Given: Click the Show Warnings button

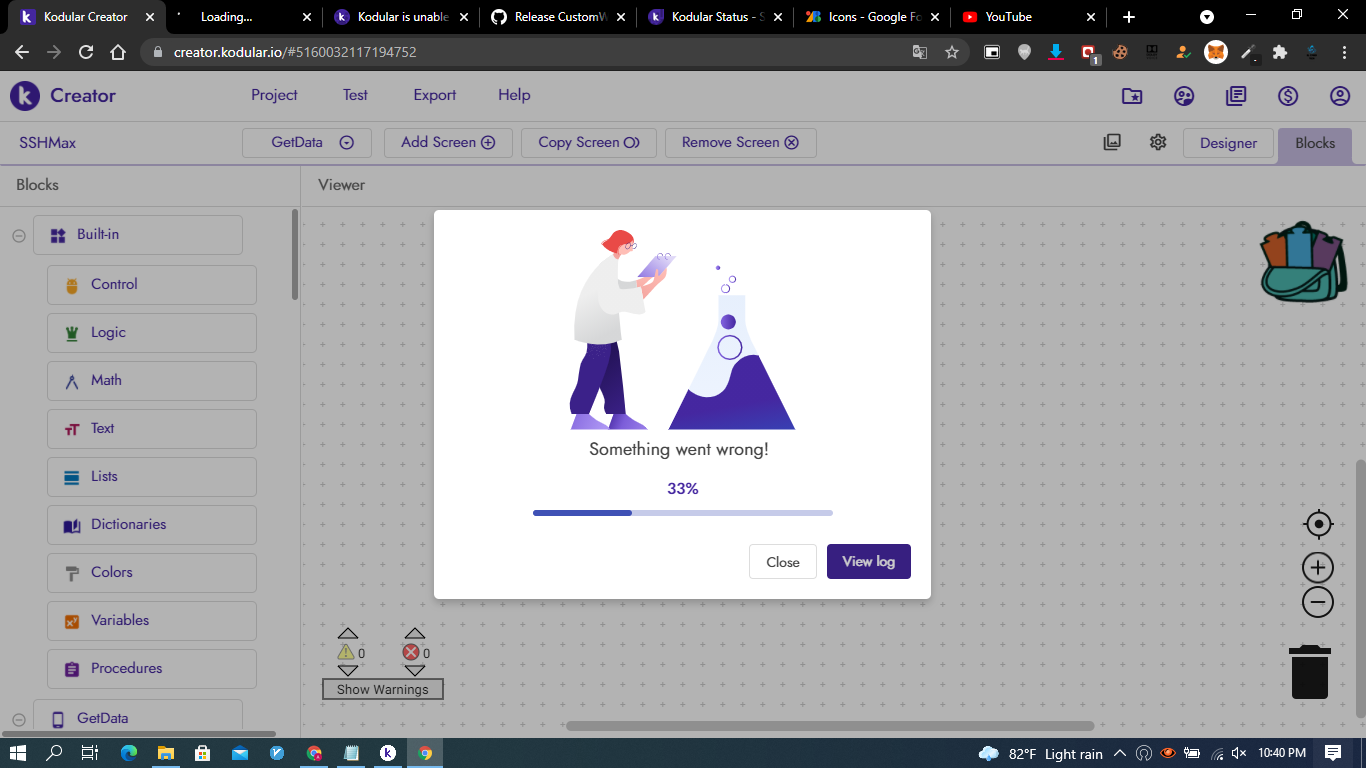Looking at the screenshot, I should (x=383, y=689).
